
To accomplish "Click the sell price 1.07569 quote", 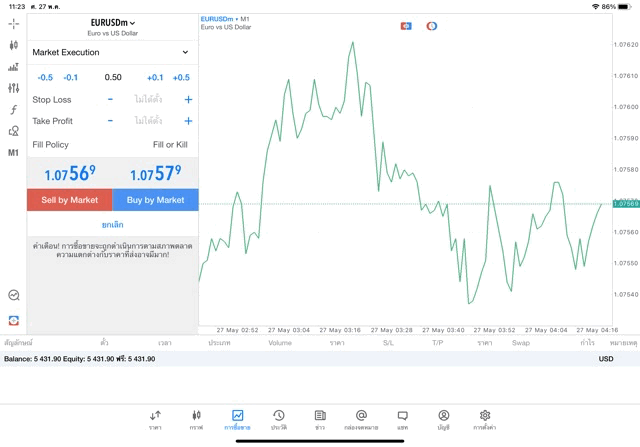I will (70, 173).
